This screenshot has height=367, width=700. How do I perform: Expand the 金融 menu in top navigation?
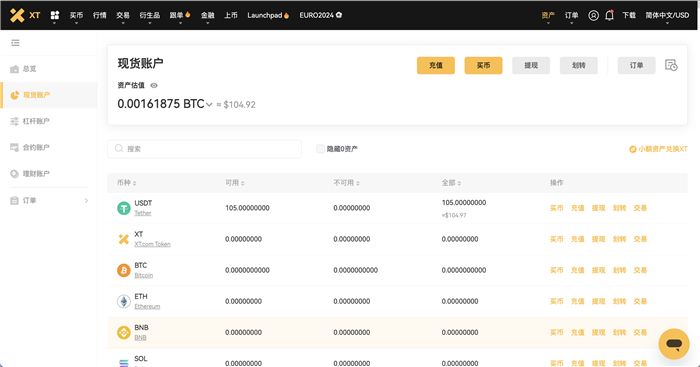tap(208, 15)
